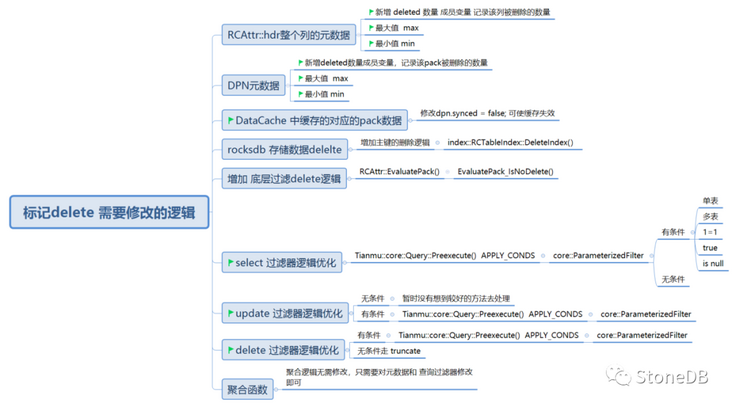This screenshot has height=407, width=732.
Task: Collapse the rocksdb 存储数据delelte branch circle
Action: pyautogui.click(x=350, y=150)
